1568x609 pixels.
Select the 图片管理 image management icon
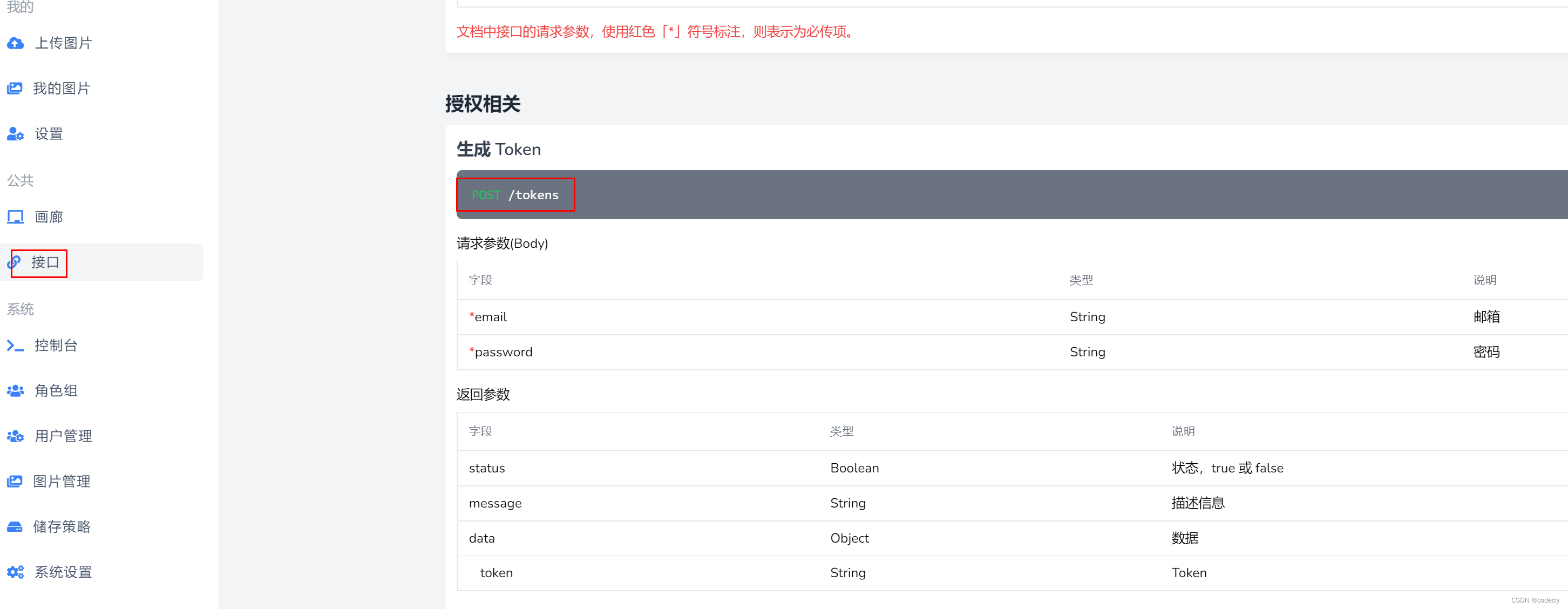tap(15, 481)
